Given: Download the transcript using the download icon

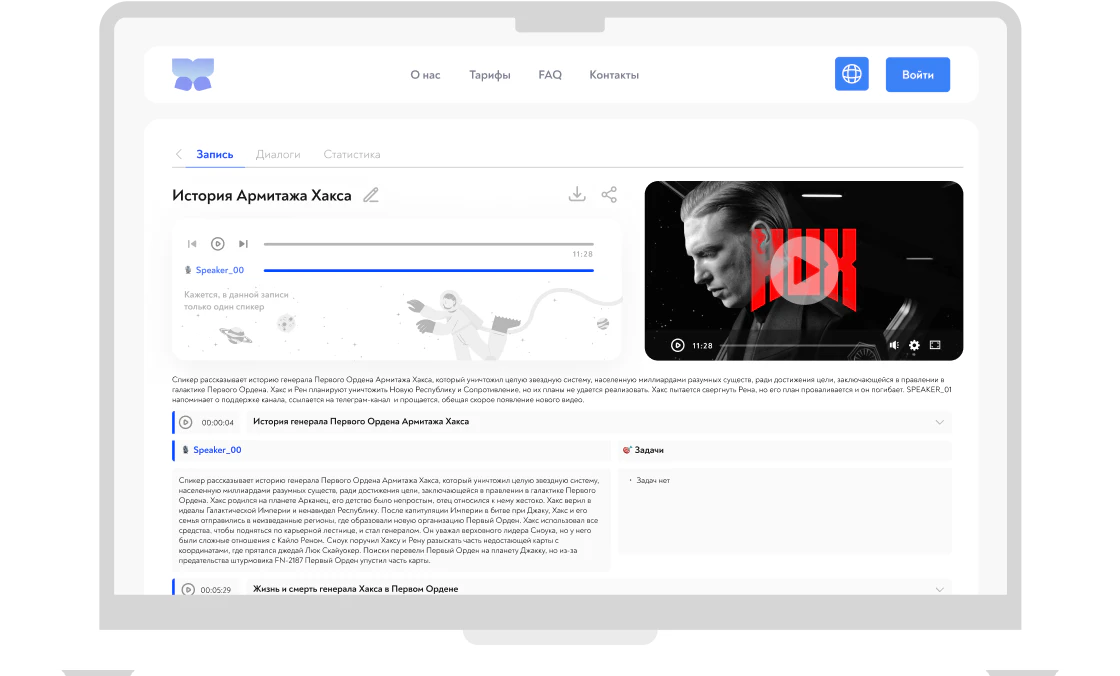Looking at the screenshot, I should pos(577,194).
